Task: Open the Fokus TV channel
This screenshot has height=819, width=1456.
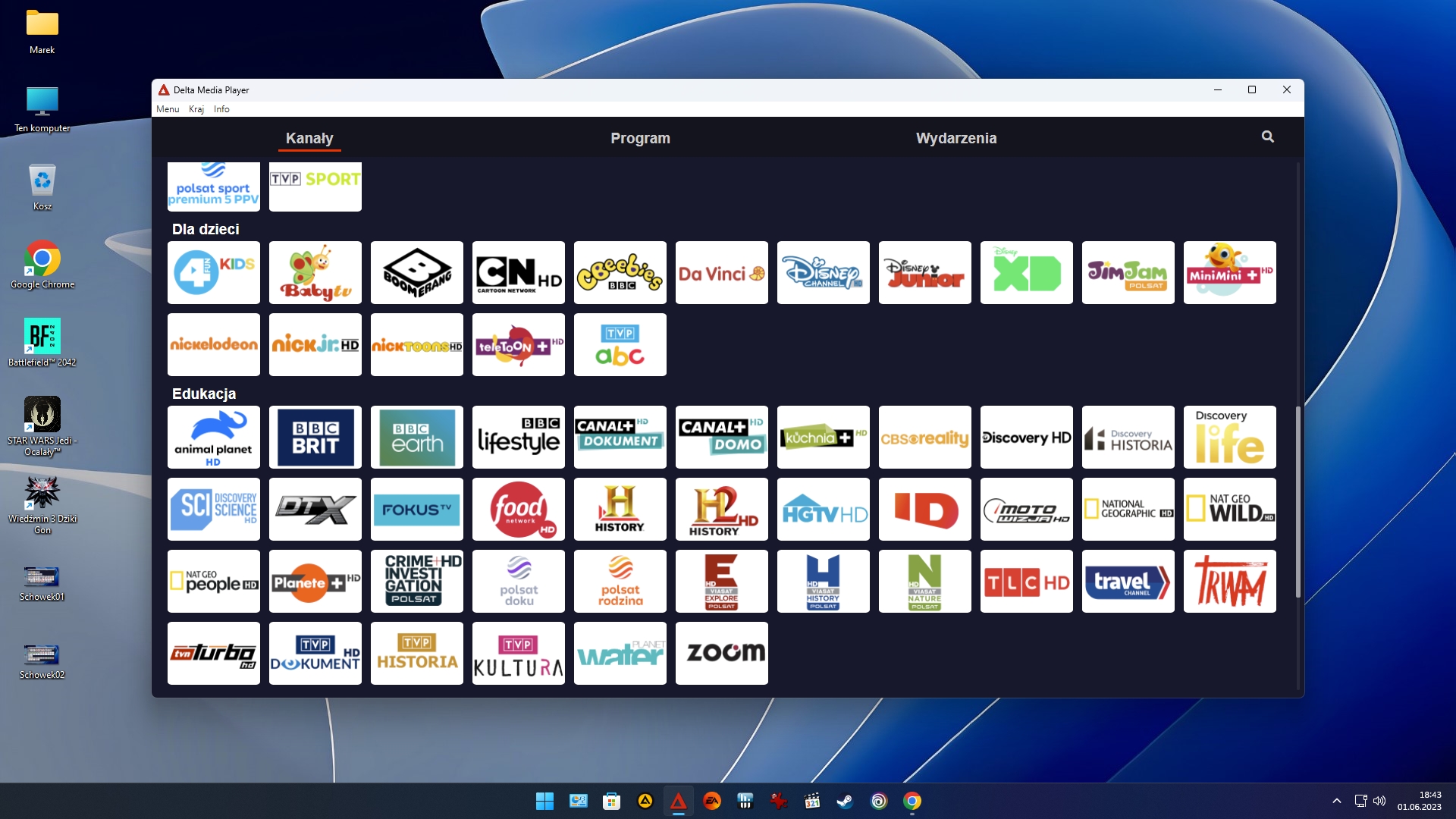Action: [x=417, y=510]
